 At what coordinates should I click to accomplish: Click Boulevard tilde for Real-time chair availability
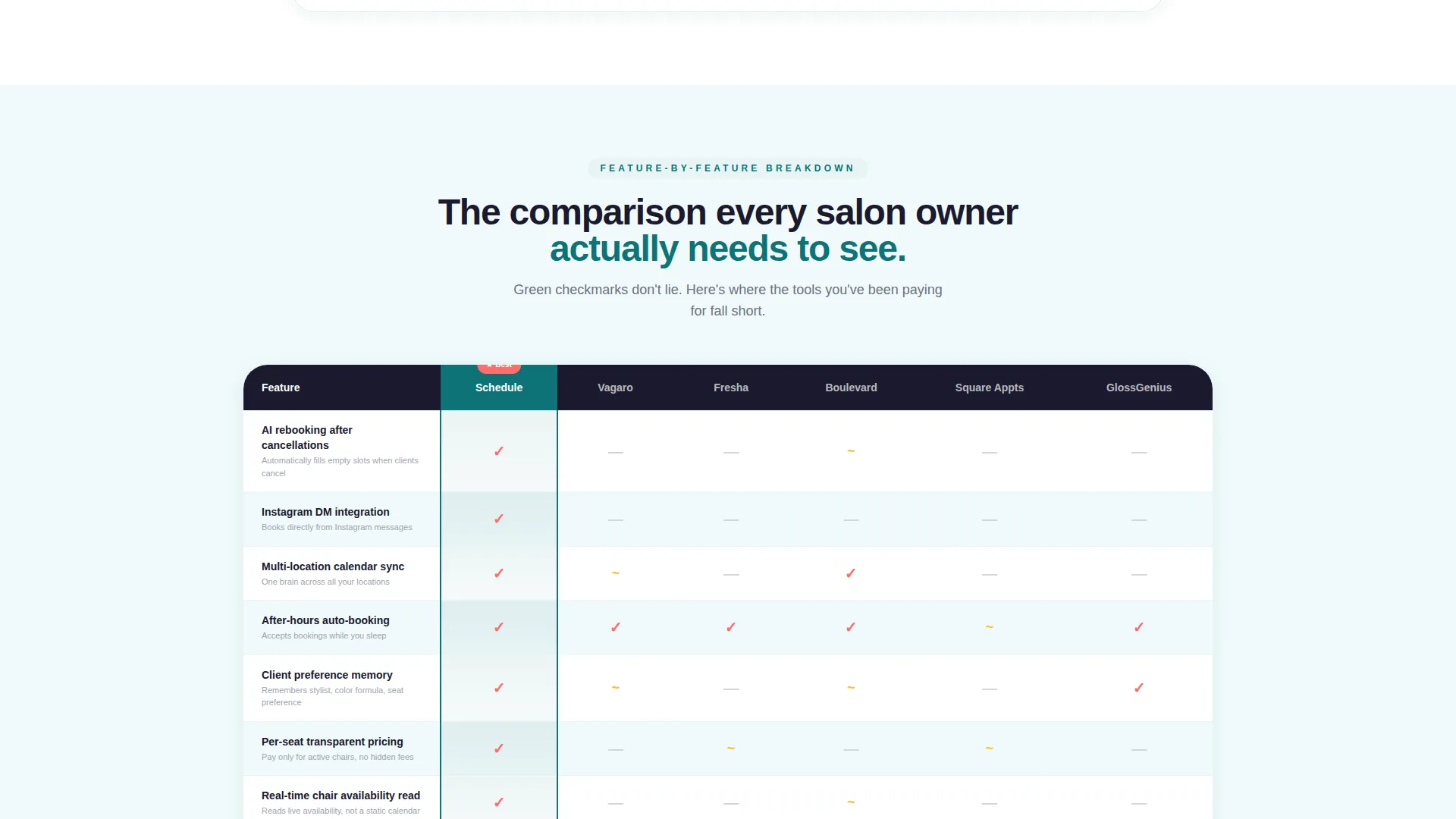click(x=851, y=802)
